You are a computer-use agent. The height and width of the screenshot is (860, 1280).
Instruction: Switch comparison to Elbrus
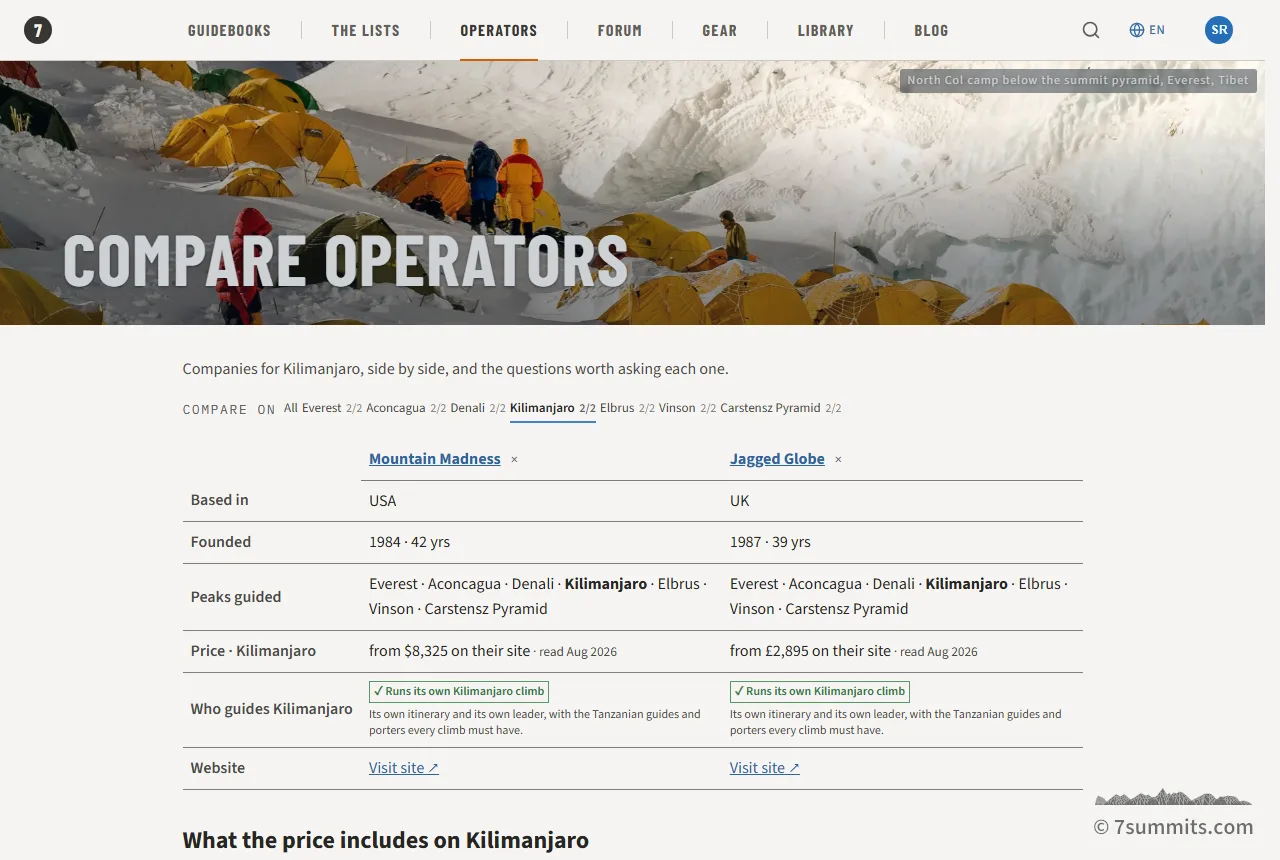(627, 408)
